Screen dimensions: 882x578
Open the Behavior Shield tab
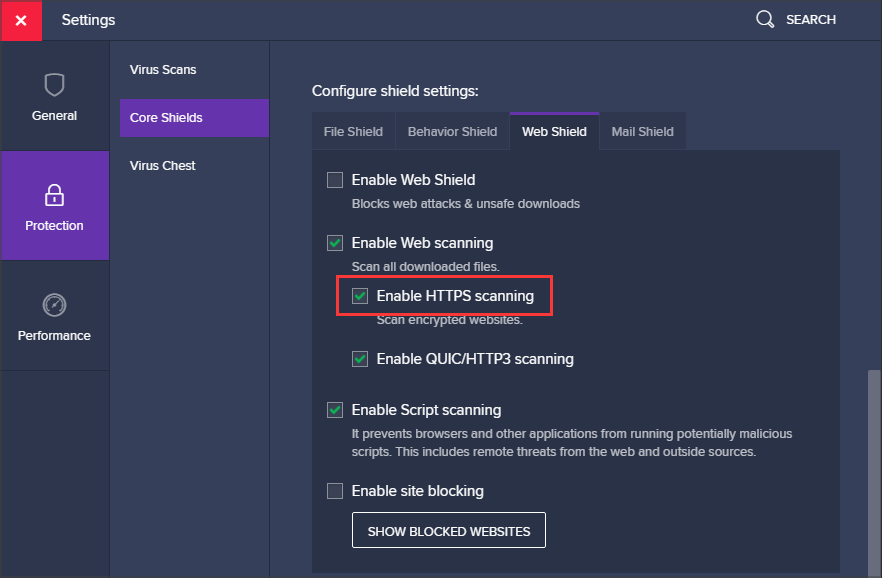452,132
